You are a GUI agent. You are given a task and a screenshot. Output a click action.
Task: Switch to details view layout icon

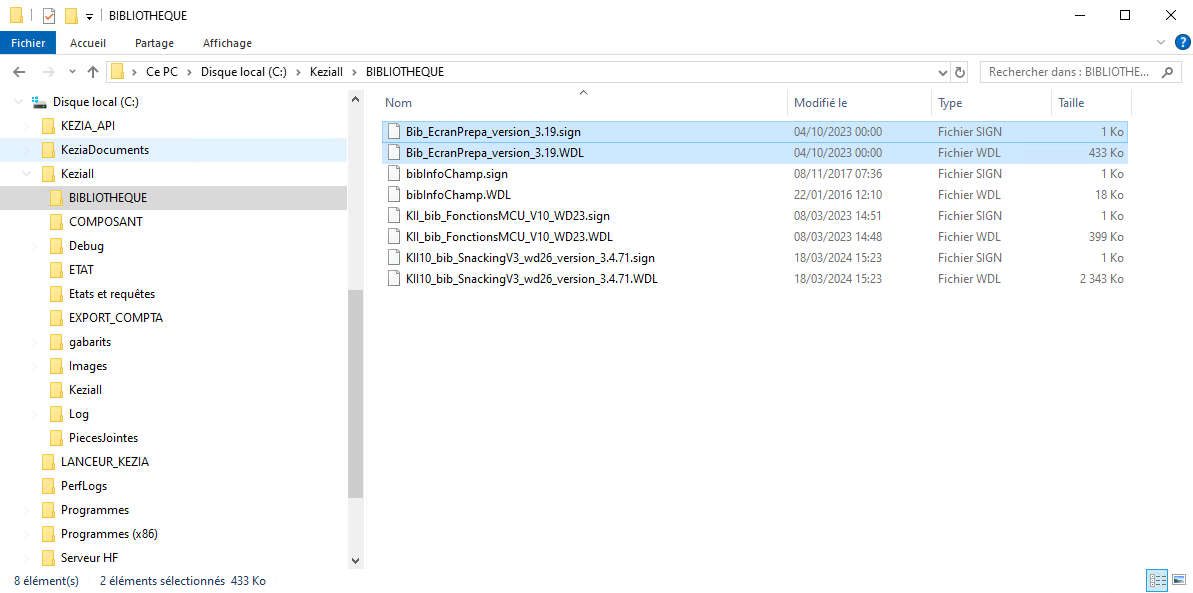pos(1157,581)
